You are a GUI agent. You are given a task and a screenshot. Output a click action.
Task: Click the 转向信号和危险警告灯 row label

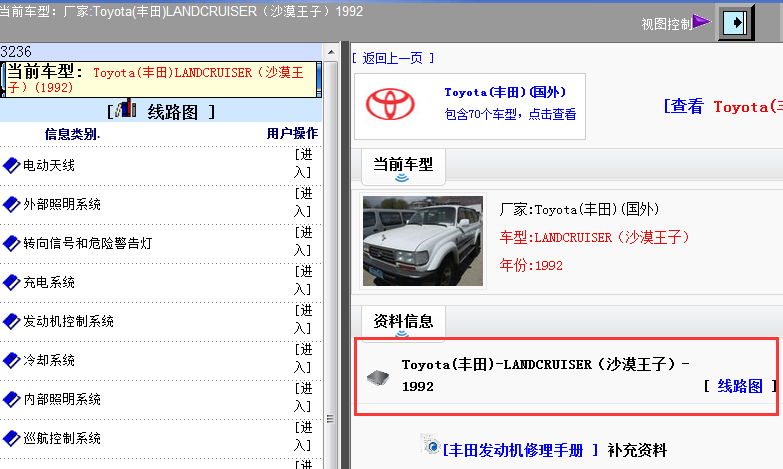(x=88, y=243)
